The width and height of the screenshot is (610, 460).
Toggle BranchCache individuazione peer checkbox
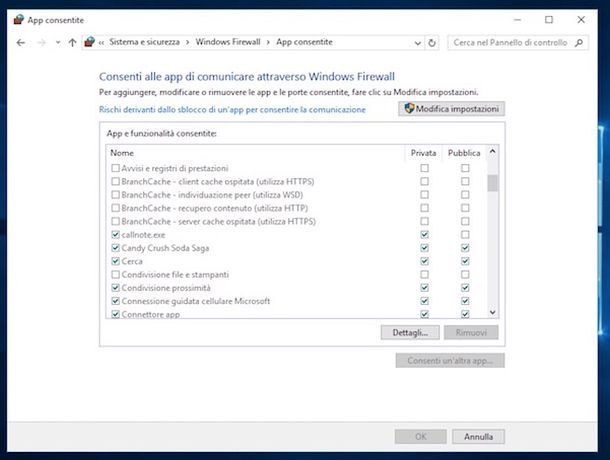[x=116, y=195]
